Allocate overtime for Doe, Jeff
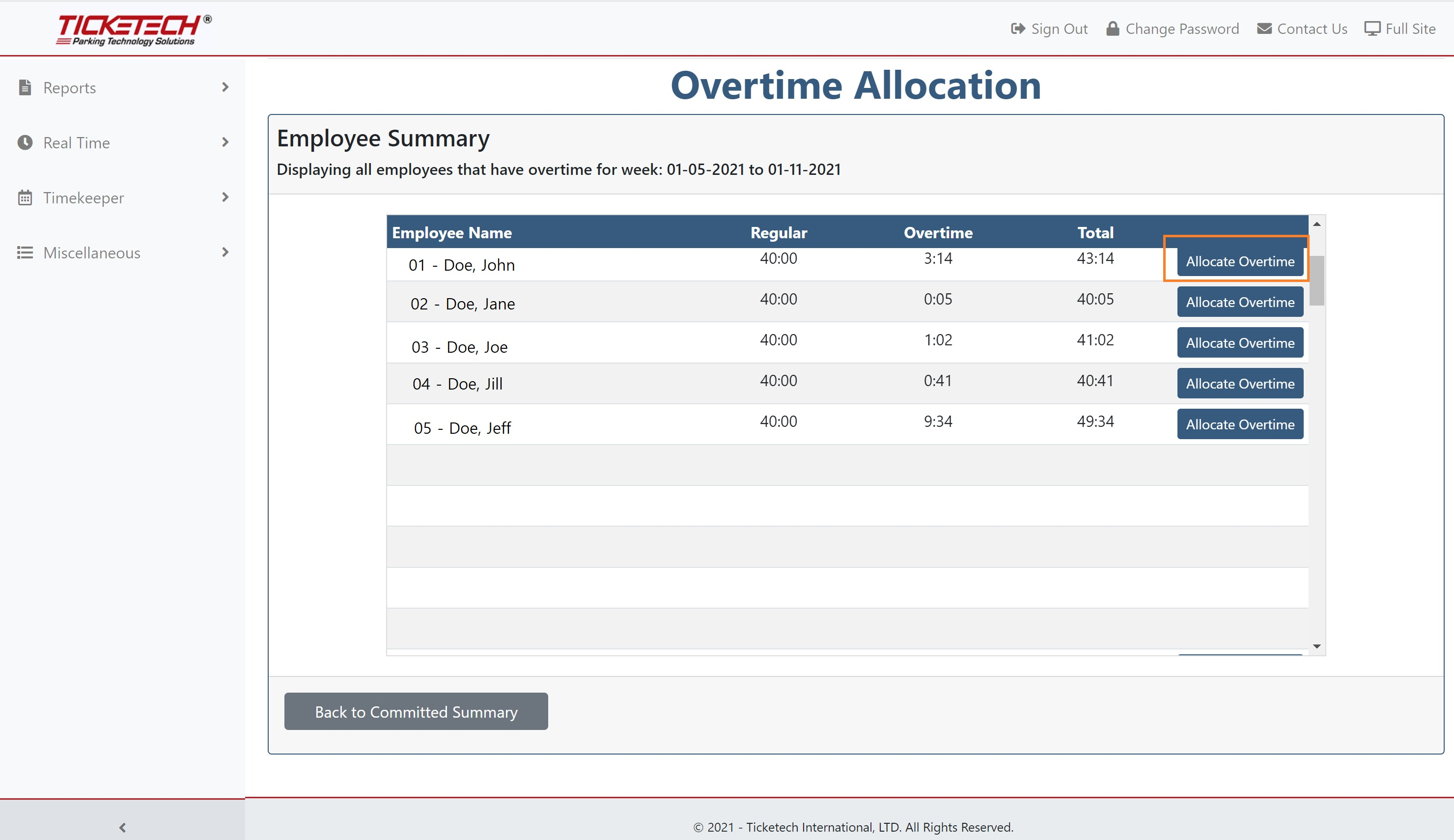This screenshot has height=840, width=1454. pos(1239,424)
